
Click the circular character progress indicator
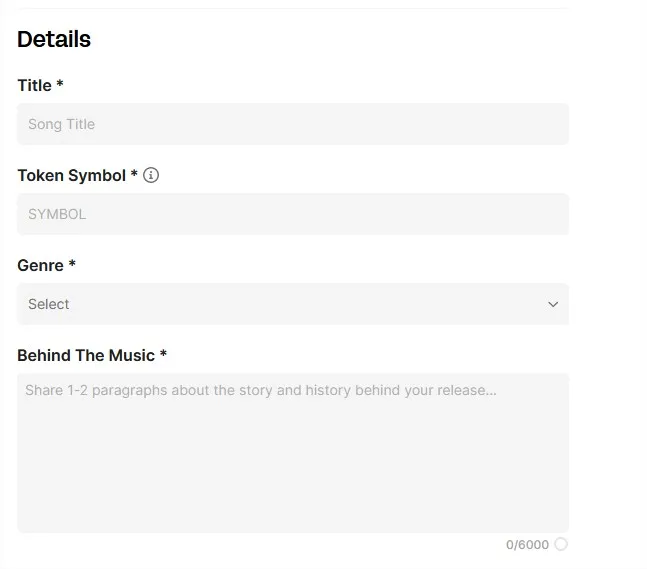coord(560,544)
